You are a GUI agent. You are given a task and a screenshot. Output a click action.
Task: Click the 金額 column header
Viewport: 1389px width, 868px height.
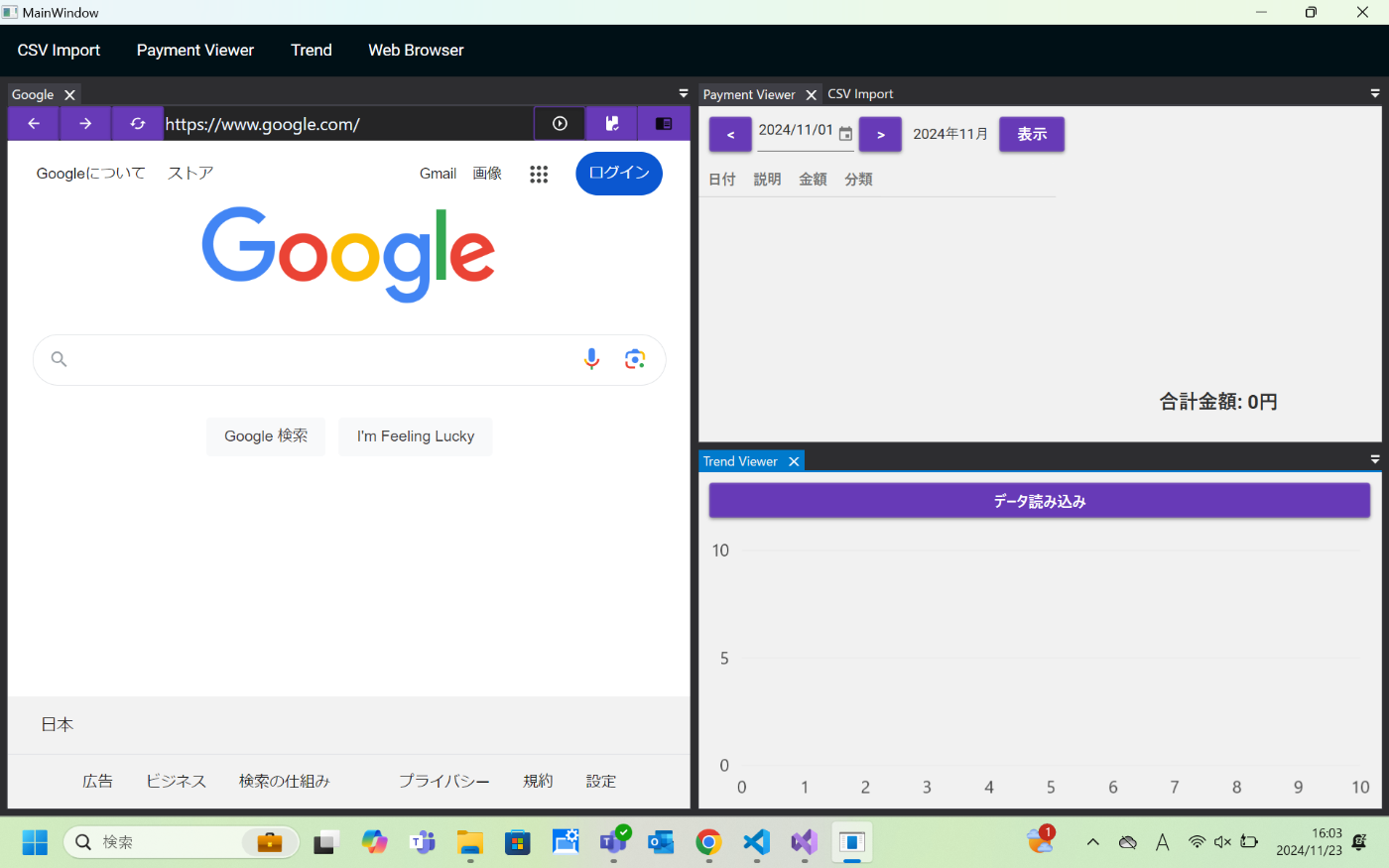click(813, 180)
